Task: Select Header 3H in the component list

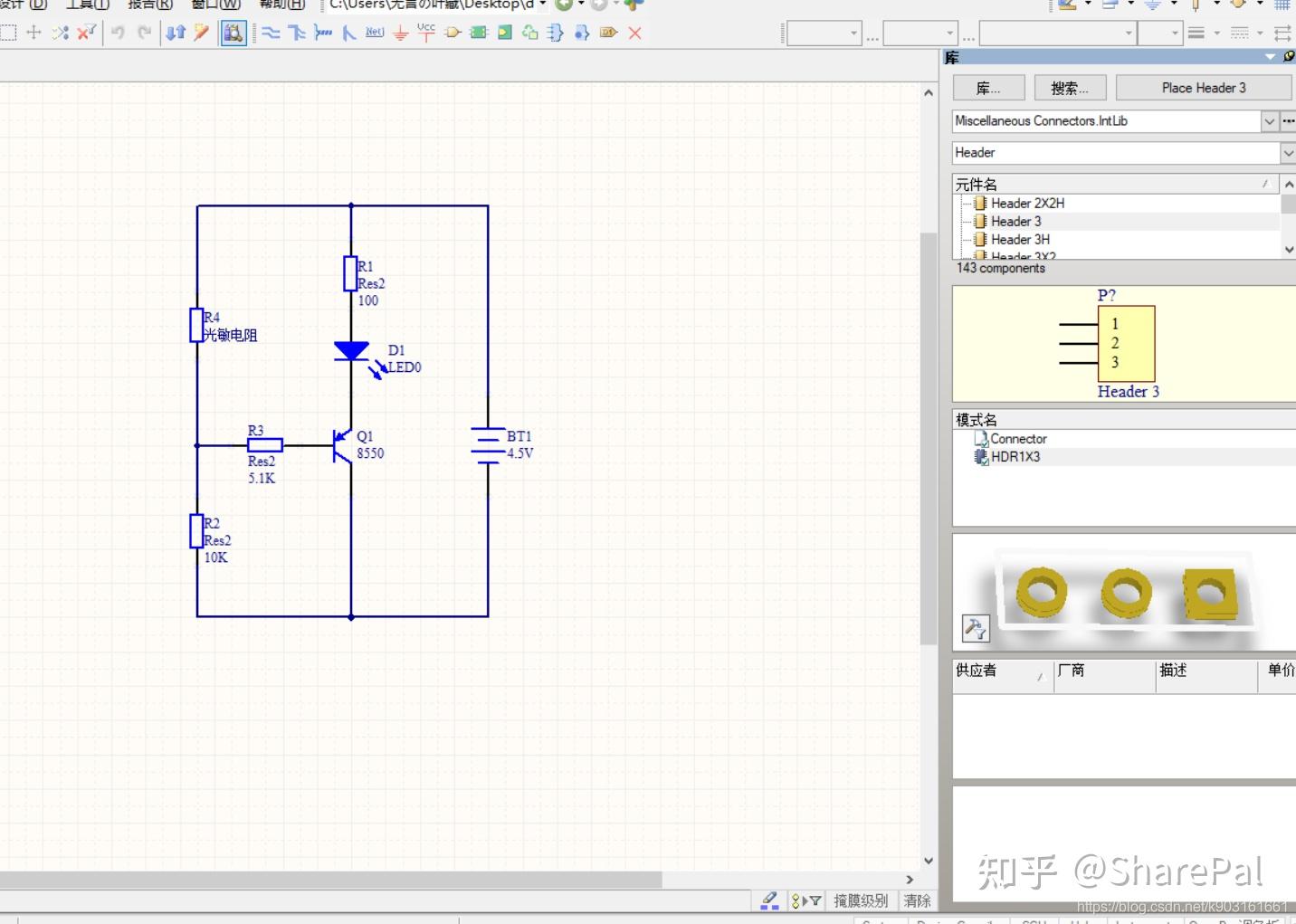Action: pyautogui.click(x=1020, y=239)
